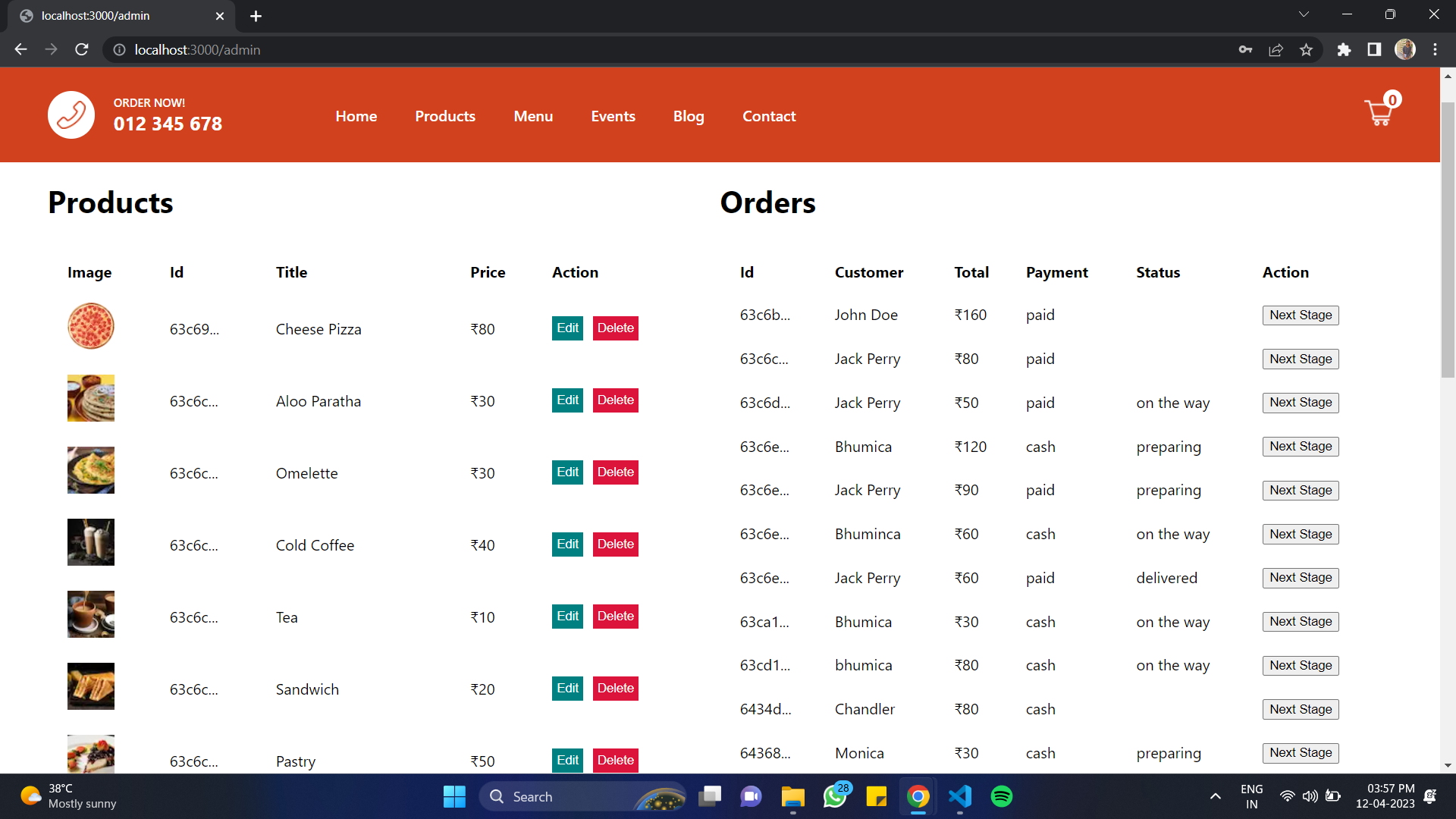Click the share icon in the address bar

click(1276, 49)
